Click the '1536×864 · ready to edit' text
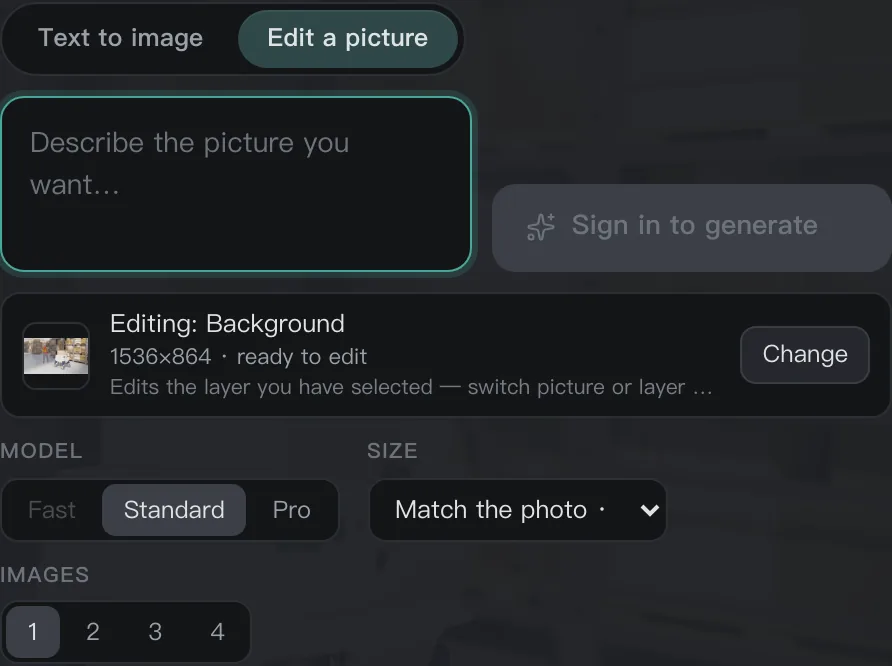892x666 pixels. pos(238,357)
